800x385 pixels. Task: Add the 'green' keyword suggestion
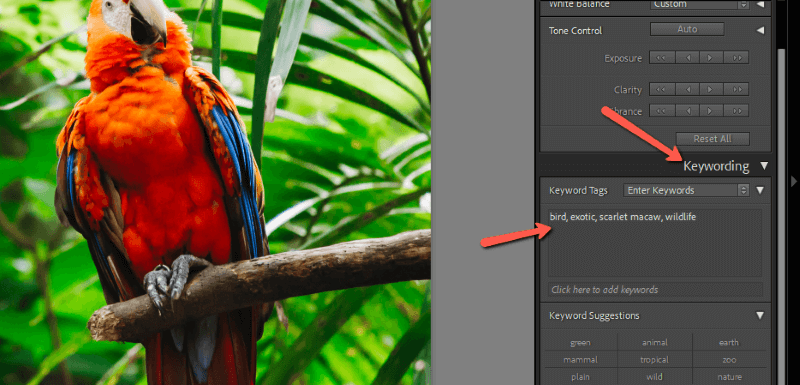tap(581, 343)
